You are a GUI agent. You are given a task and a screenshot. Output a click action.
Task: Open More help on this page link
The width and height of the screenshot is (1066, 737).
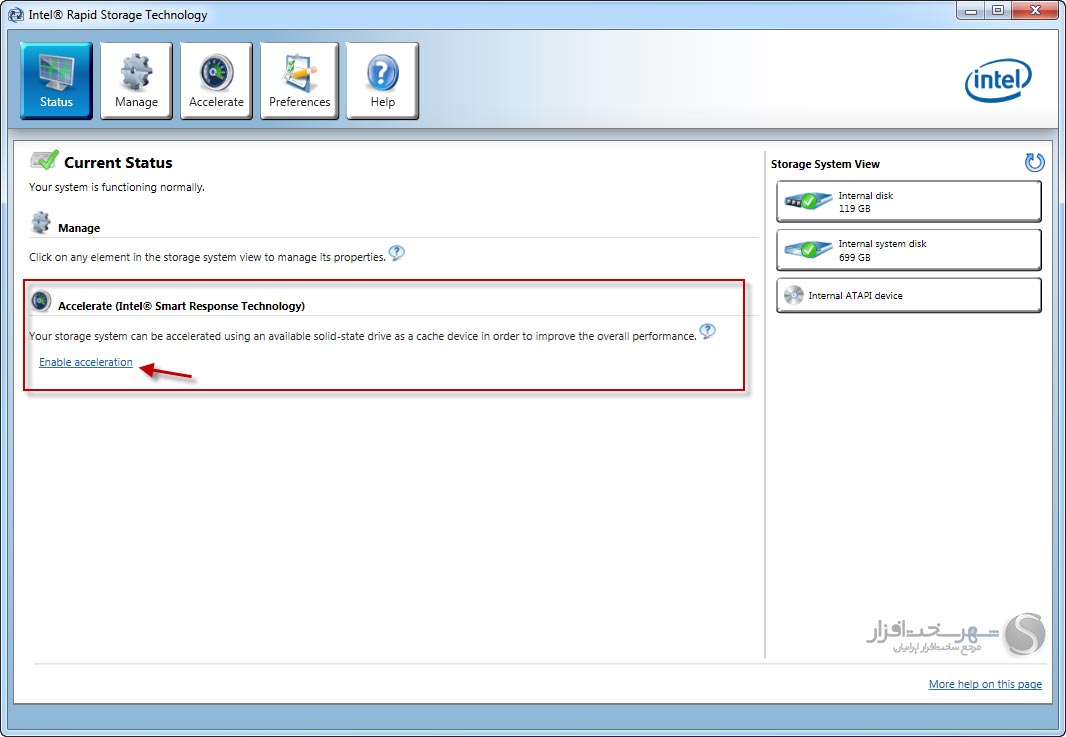[x=985, y=684]
